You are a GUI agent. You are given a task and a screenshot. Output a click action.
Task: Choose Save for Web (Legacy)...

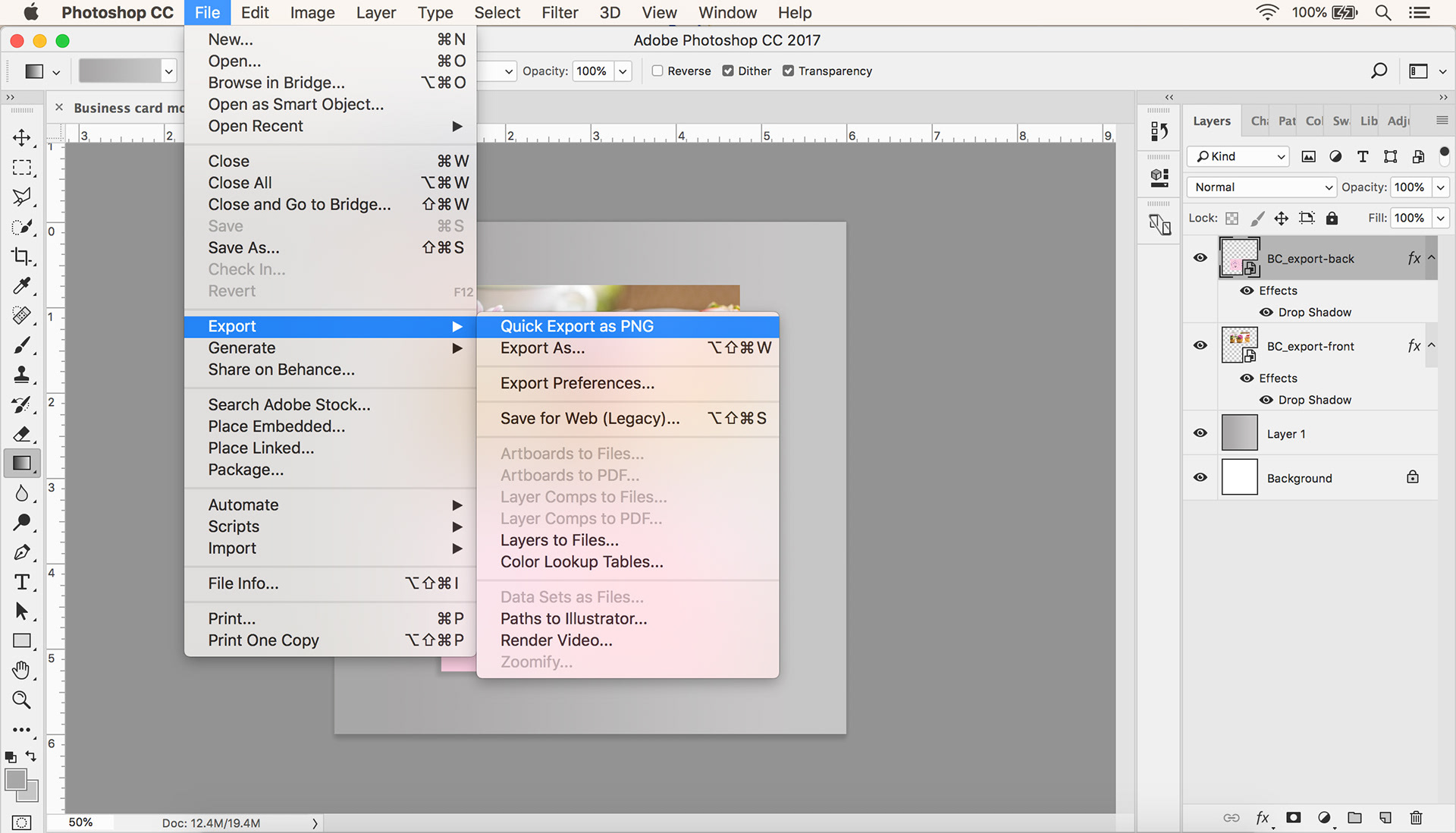pyautogui.click(x=628, y=419)
